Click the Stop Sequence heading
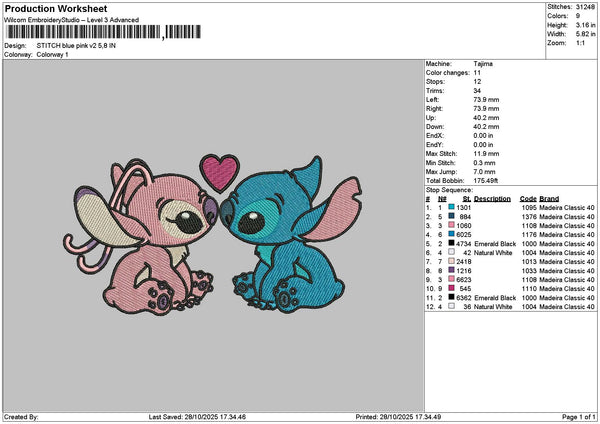The width and height of the screenshot is (600, 424). [449, 190]
